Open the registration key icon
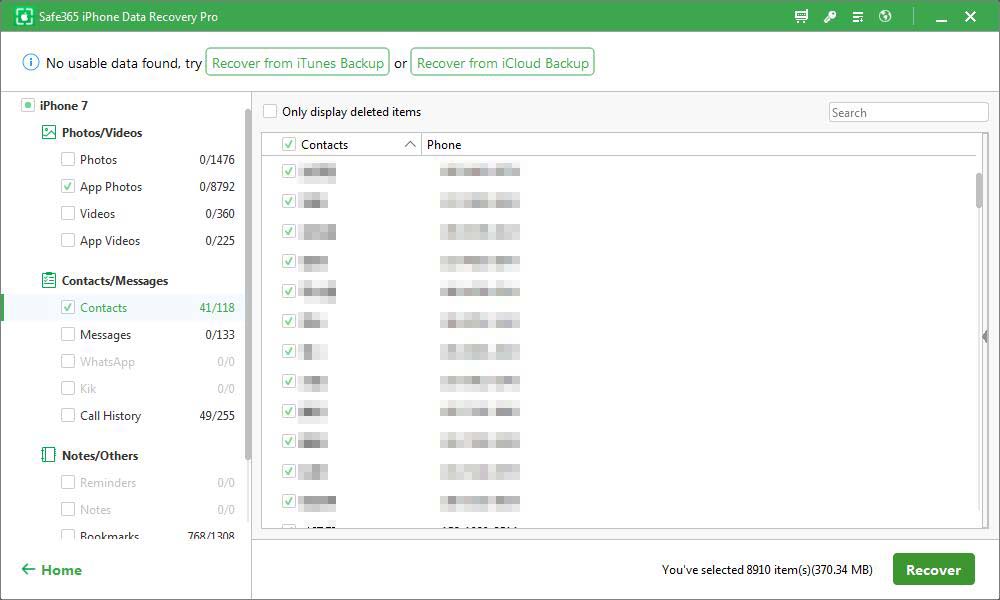 [830, 17]
